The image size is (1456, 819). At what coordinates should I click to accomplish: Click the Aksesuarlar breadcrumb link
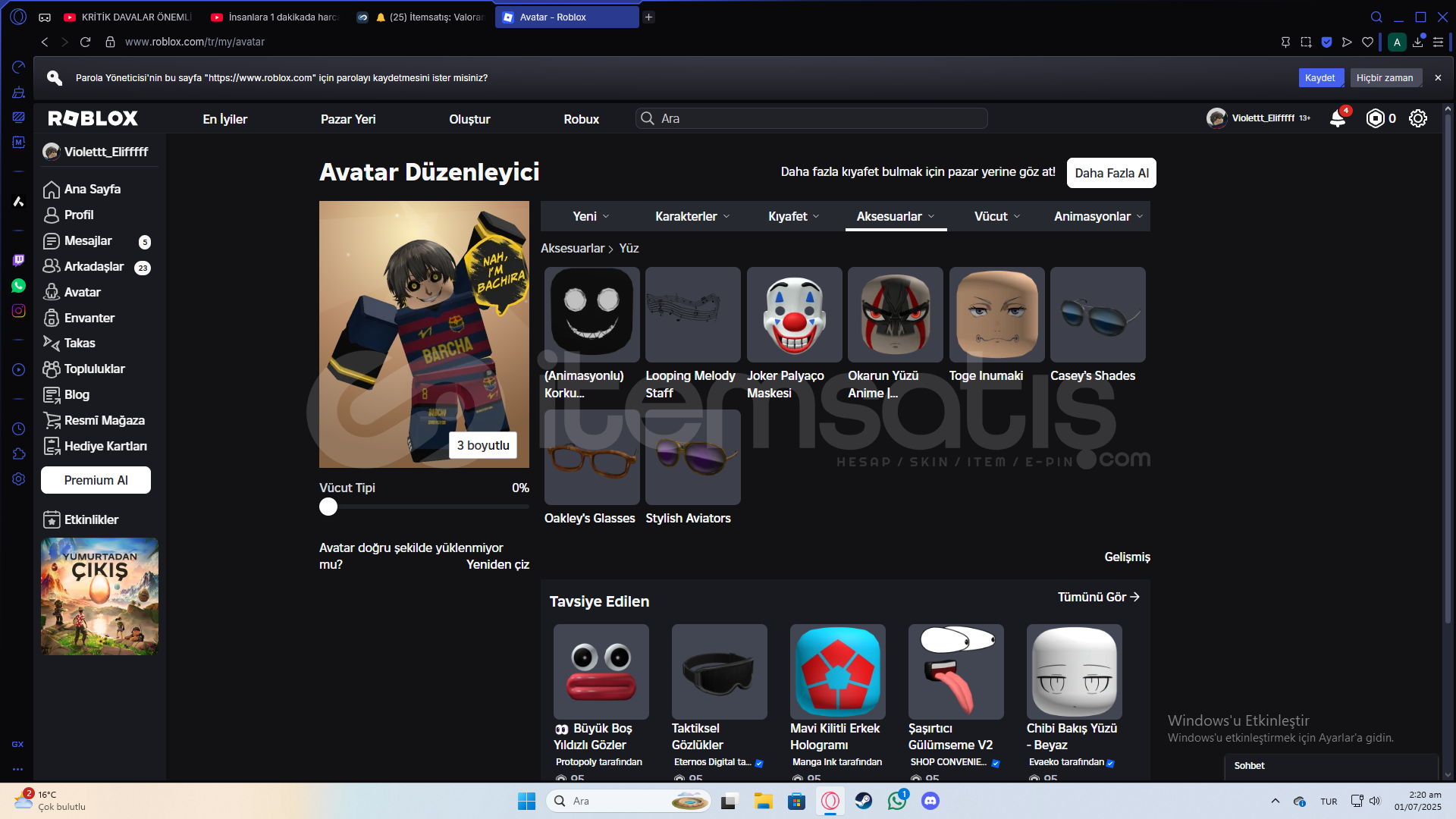tap(573, 248)
